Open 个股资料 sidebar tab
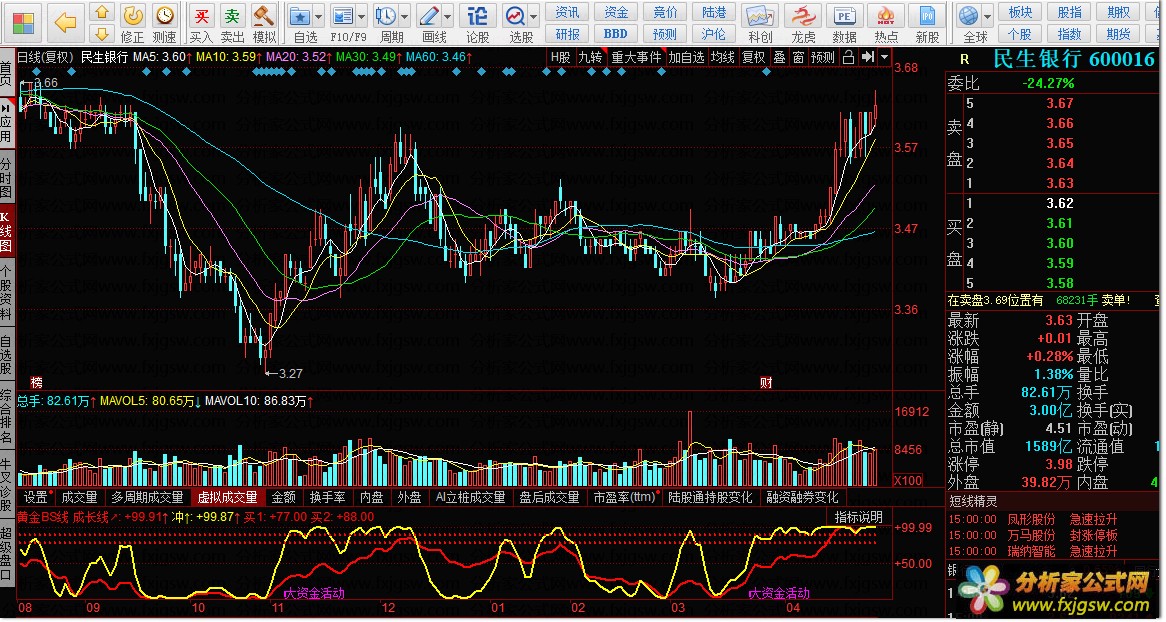The image size is (1166, 622). pyautogui.click(x=6, y=292)
